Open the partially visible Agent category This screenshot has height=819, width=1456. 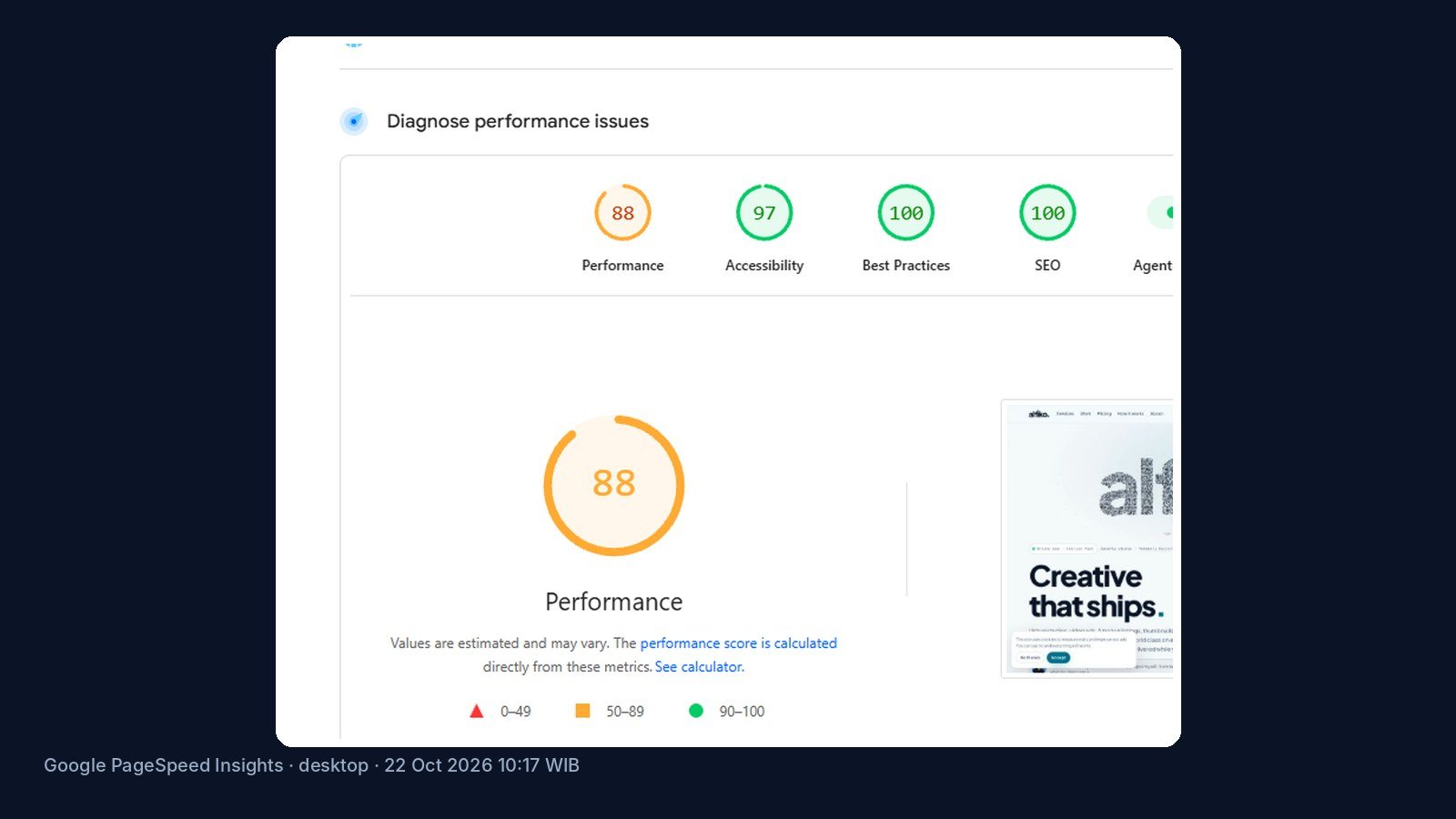[x=1154, y=233]
